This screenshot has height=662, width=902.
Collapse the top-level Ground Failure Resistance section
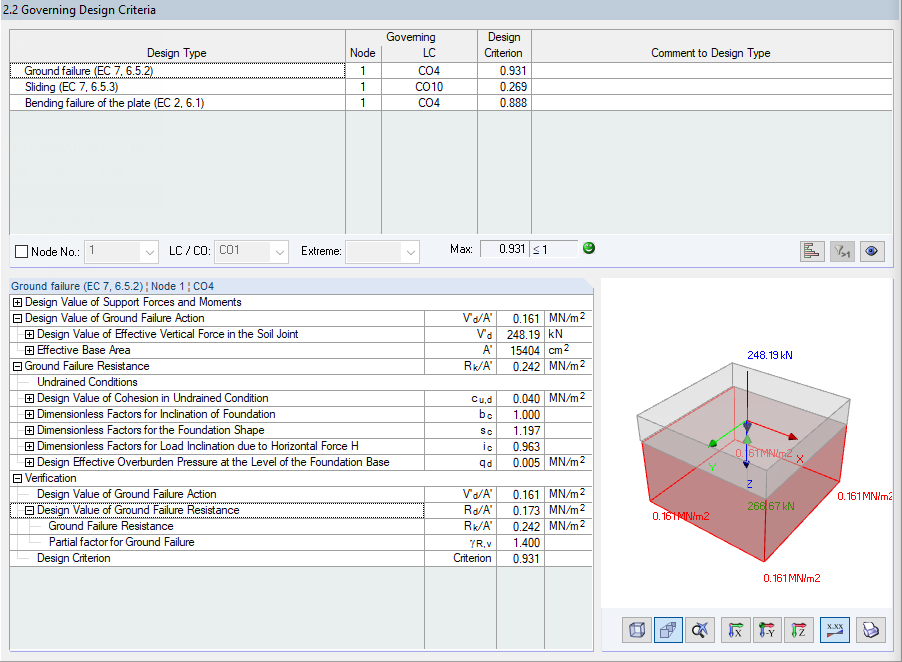[x=17, y=366]
